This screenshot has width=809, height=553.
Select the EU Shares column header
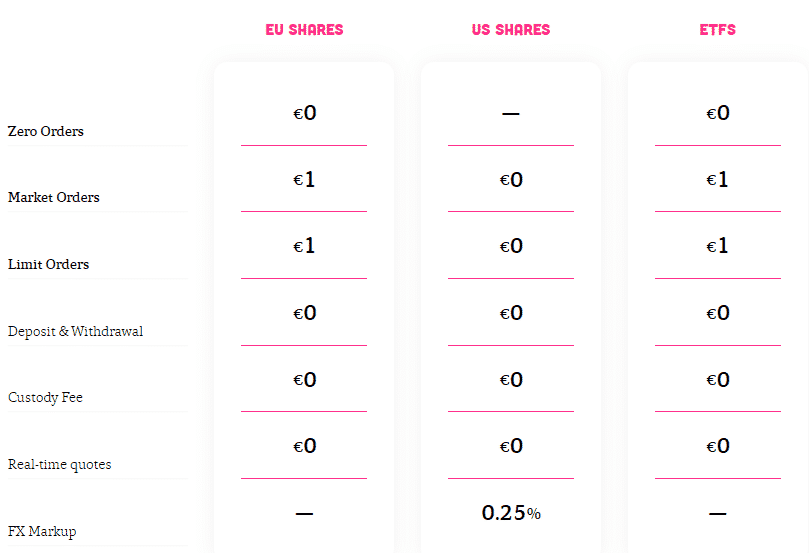click(x=304, y=30)
